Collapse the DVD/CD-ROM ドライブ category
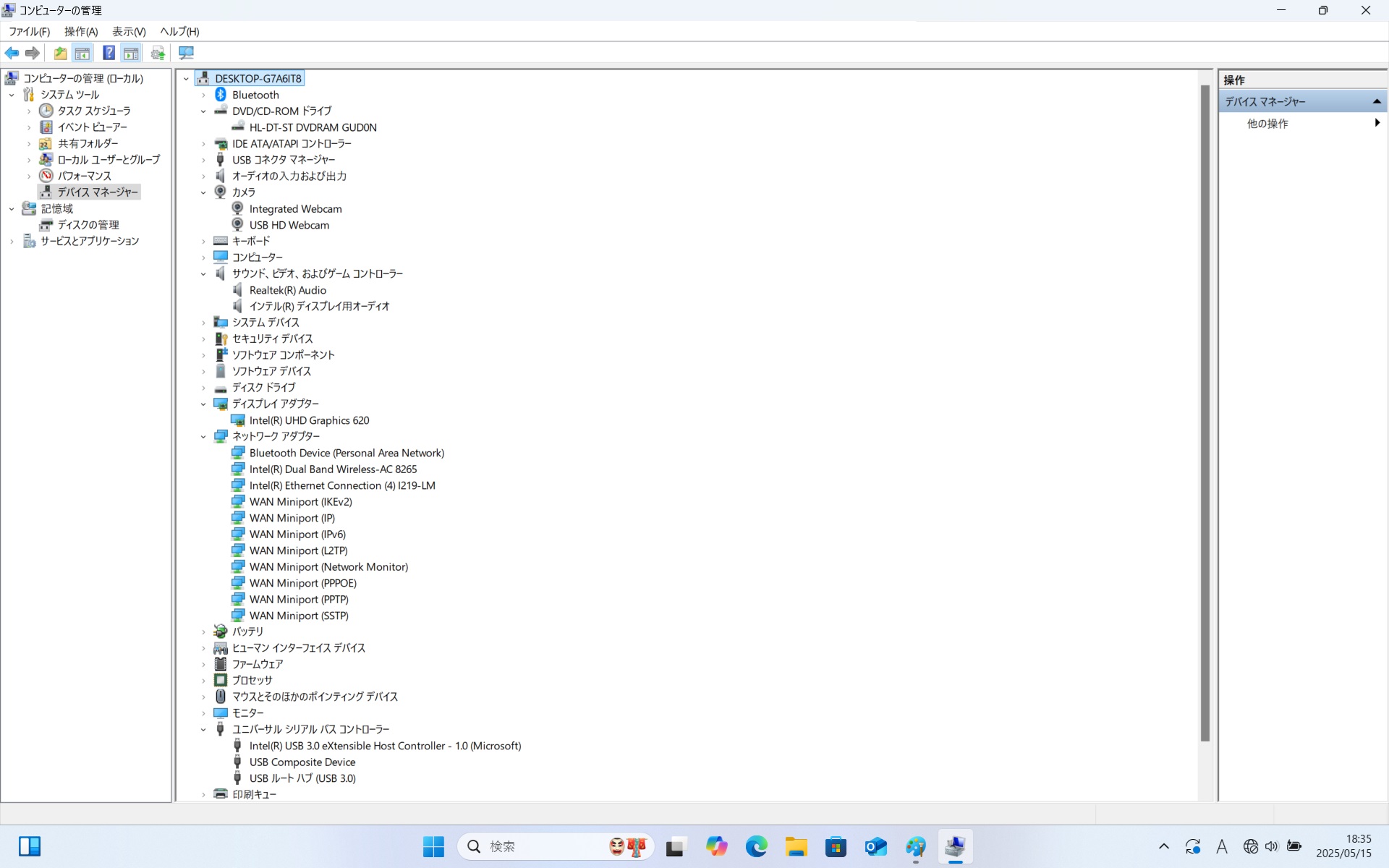1389x868 pixels. coord(203,111)
